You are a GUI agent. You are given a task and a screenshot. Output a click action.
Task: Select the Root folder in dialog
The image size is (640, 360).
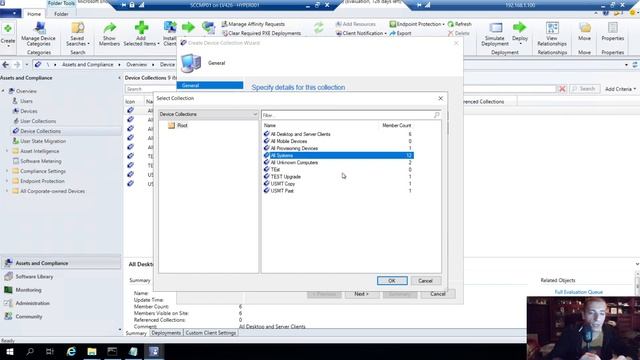[x=182, y=125]
